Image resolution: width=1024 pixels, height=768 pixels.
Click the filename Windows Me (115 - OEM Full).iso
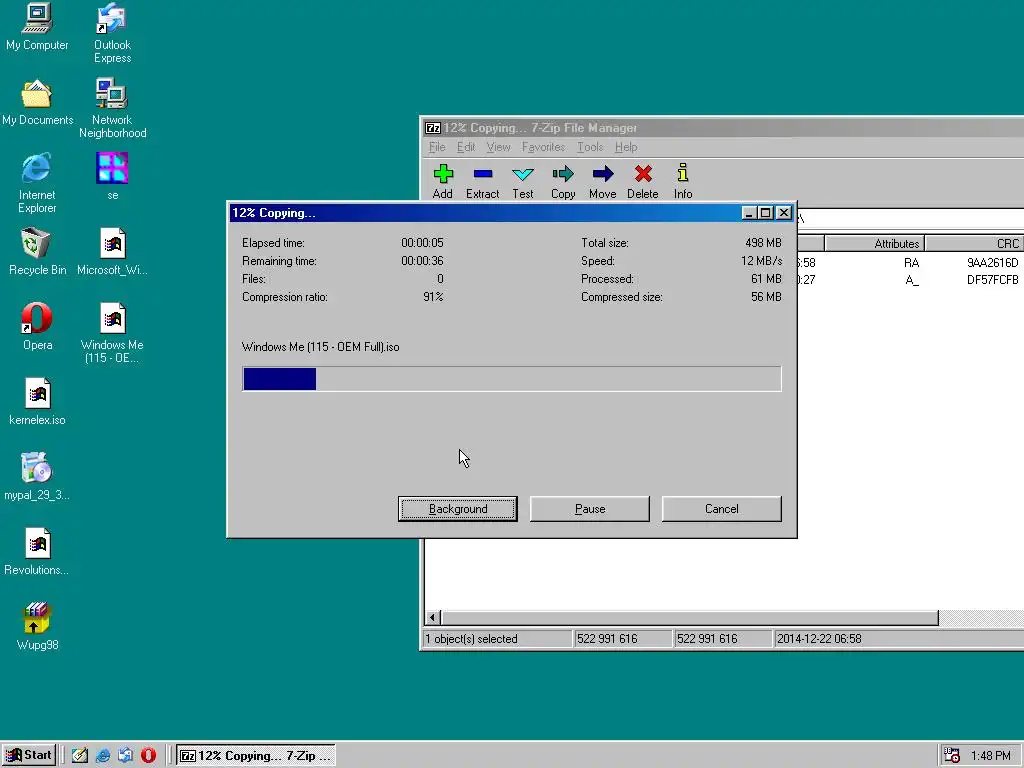coord(321,347)
